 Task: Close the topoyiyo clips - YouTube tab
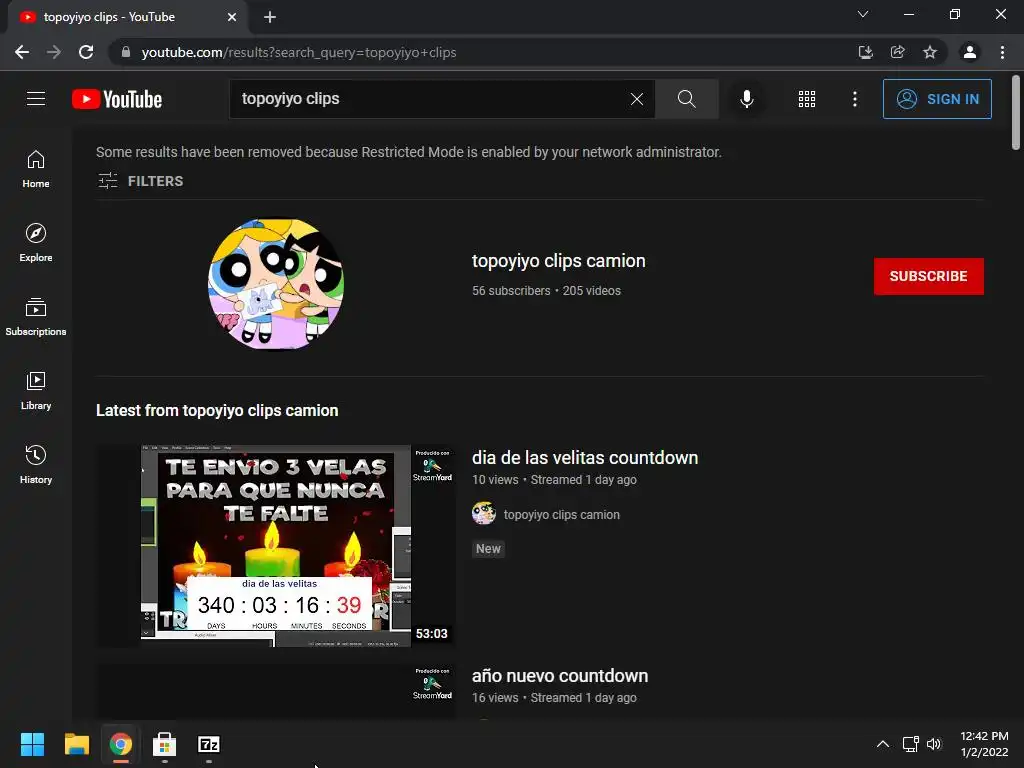[232, 17]
